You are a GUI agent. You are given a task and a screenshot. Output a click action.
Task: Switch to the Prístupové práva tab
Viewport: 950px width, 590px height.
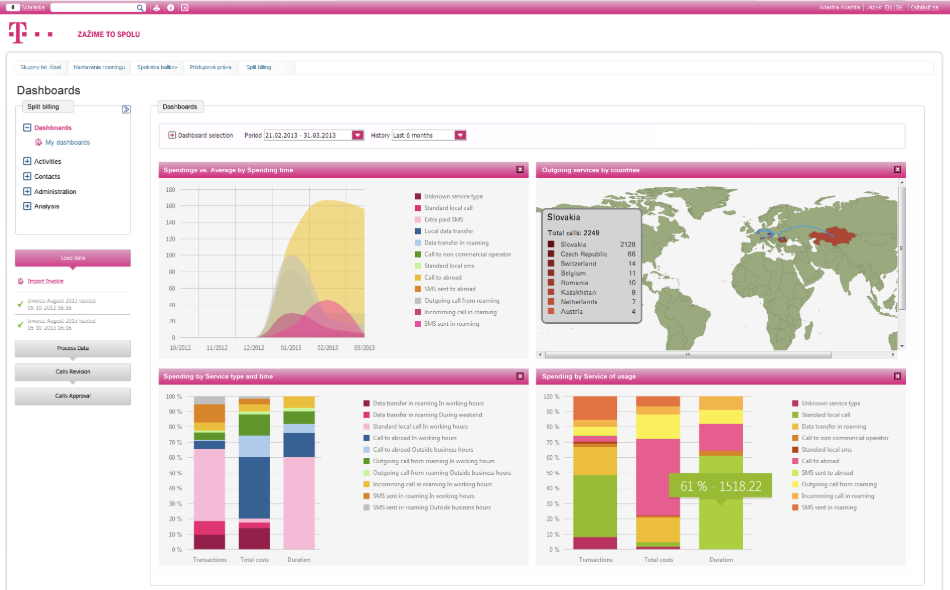pos(211,66)
